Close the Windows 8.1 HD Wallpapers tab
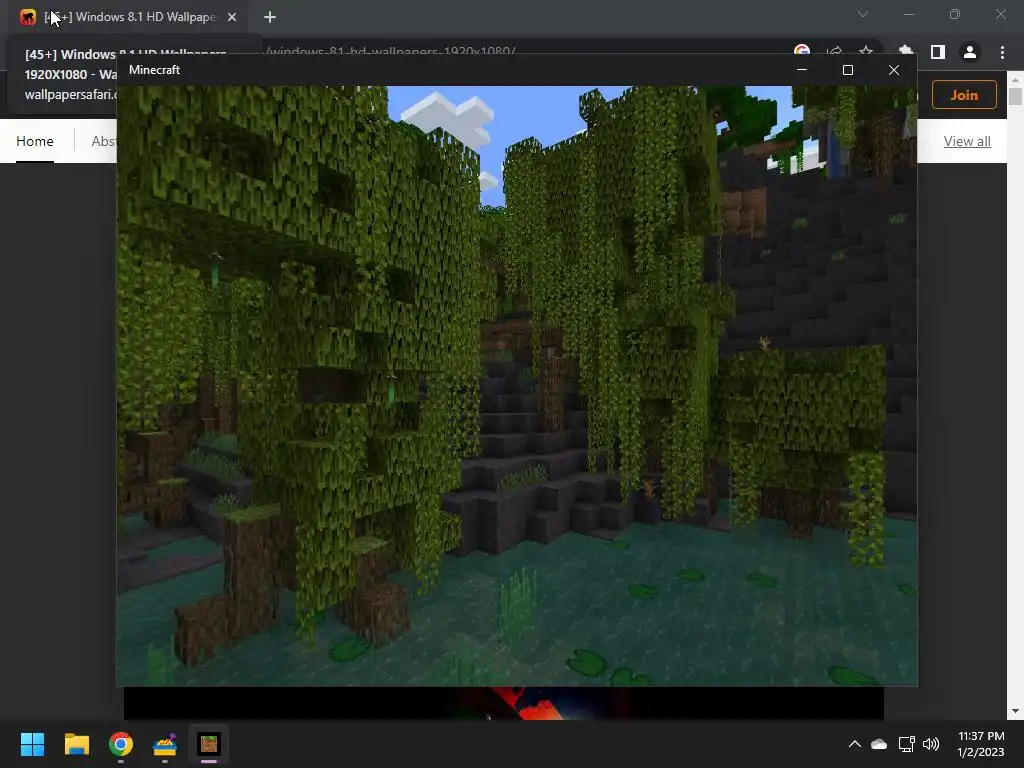1024x768 pixels. pos(232,17)
